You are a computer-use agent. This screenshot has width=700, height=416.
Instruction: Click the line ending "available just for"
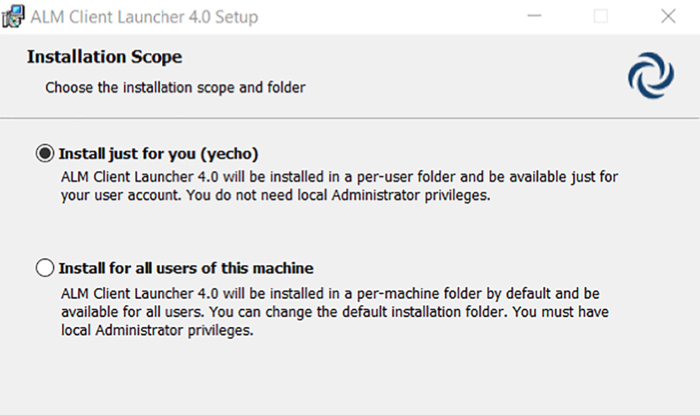340,177
